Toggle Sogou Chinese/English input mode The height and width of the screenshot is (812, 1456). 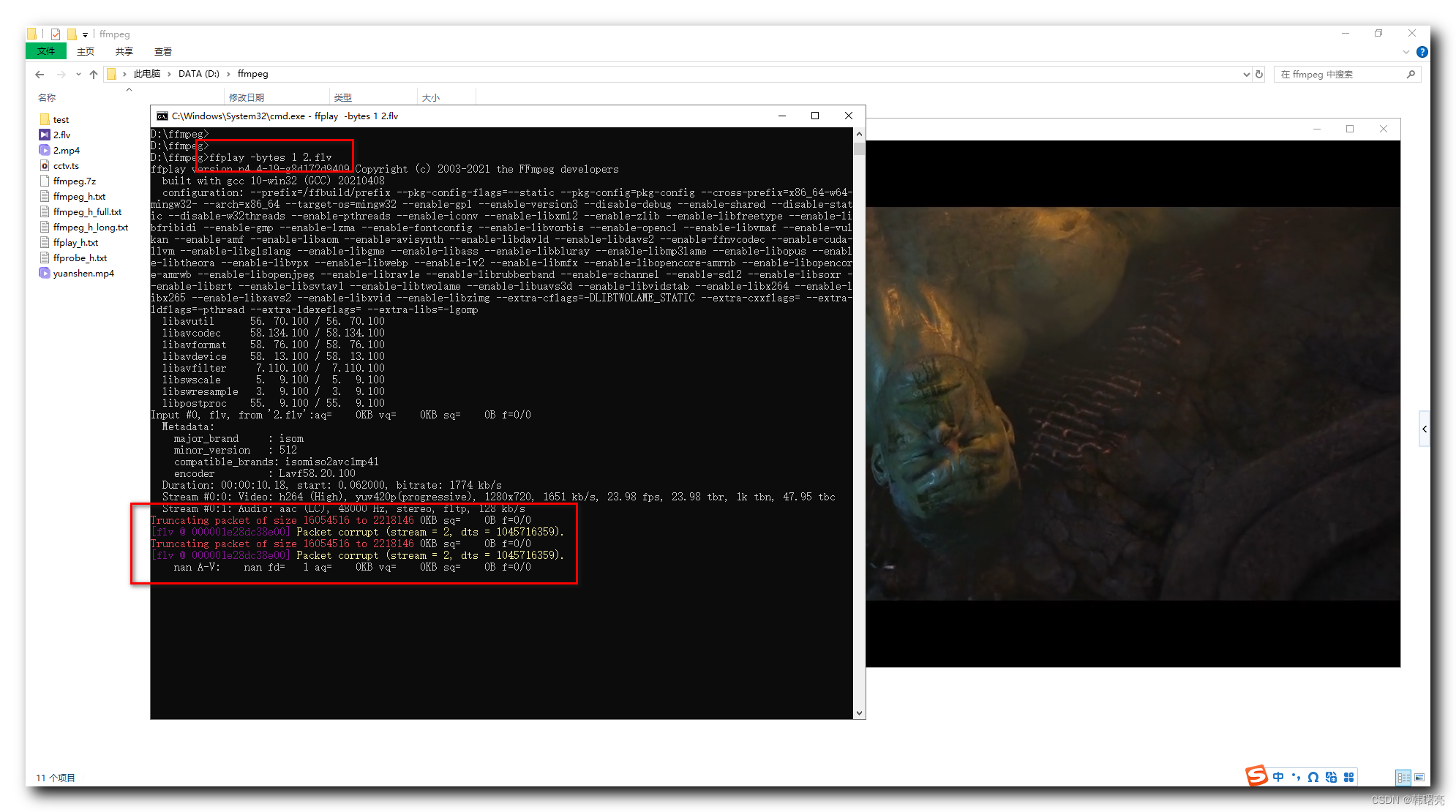pyautogui.click(x=1278, y=777)
